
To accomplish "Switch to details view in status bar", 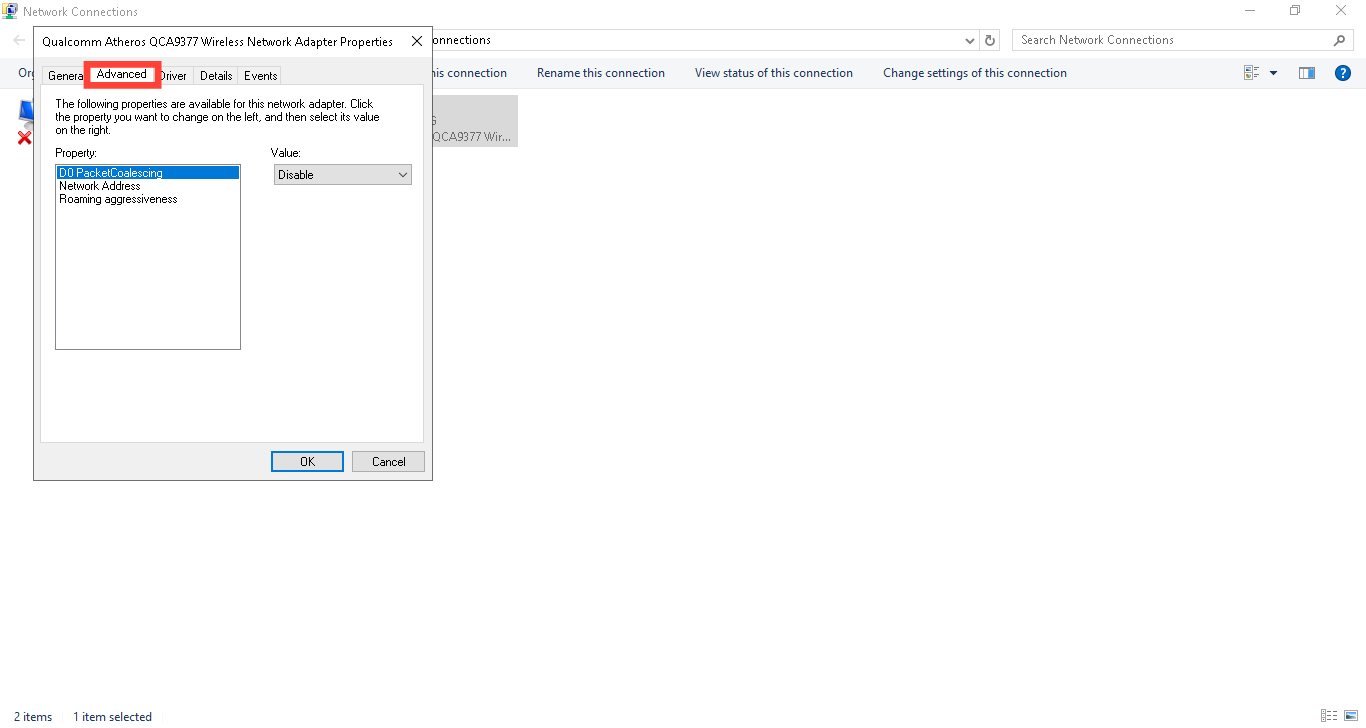I will pos(1328,716).
